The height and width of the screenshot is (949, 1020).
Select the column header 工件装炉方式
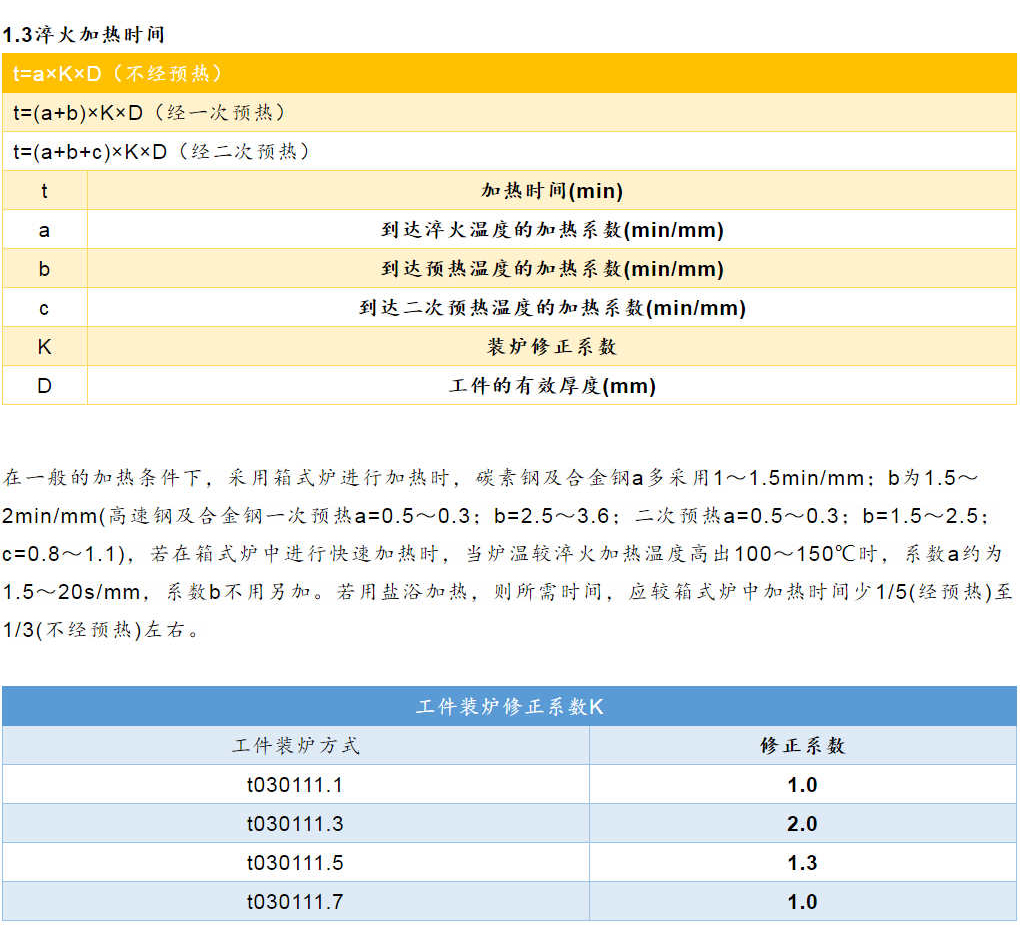[x=295, y=744]
